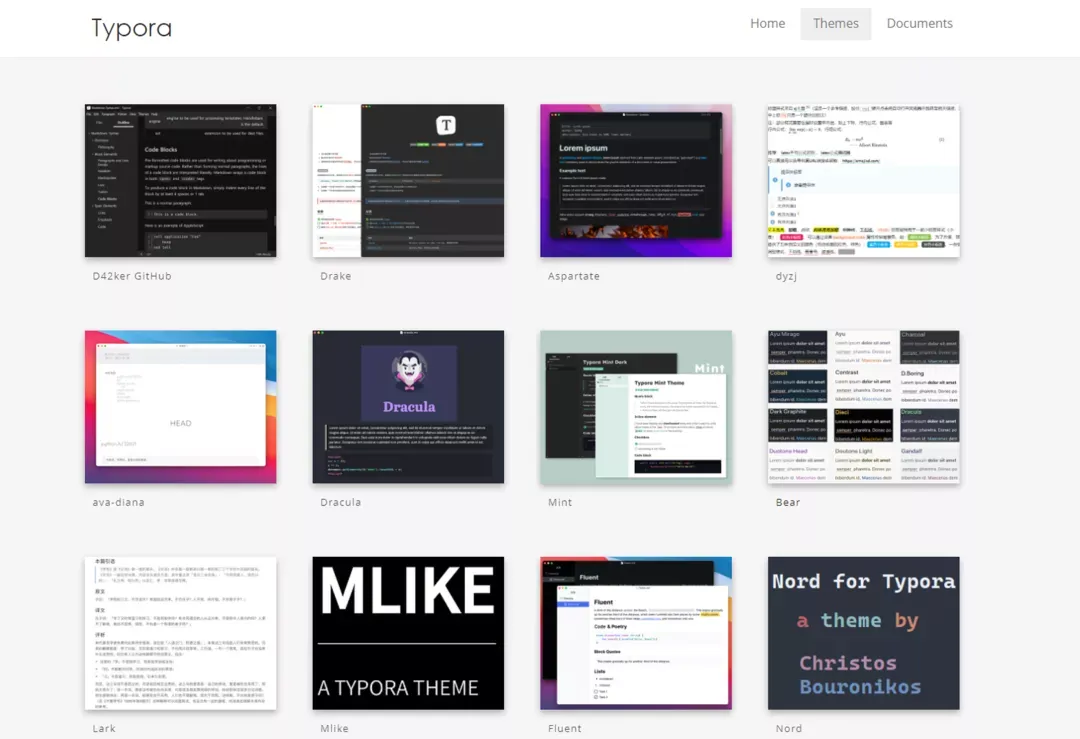Select the Themes navigation tab
This screenshot has height=739, width=1080.
835,24
